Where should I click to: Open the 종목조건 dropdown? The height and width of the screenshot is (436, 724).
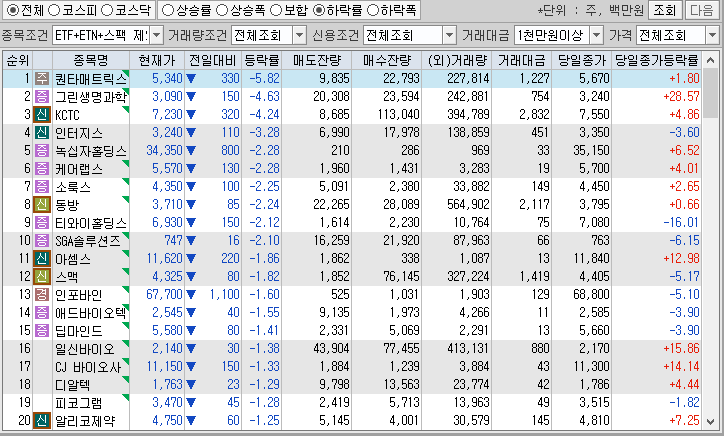coord(157,35)
